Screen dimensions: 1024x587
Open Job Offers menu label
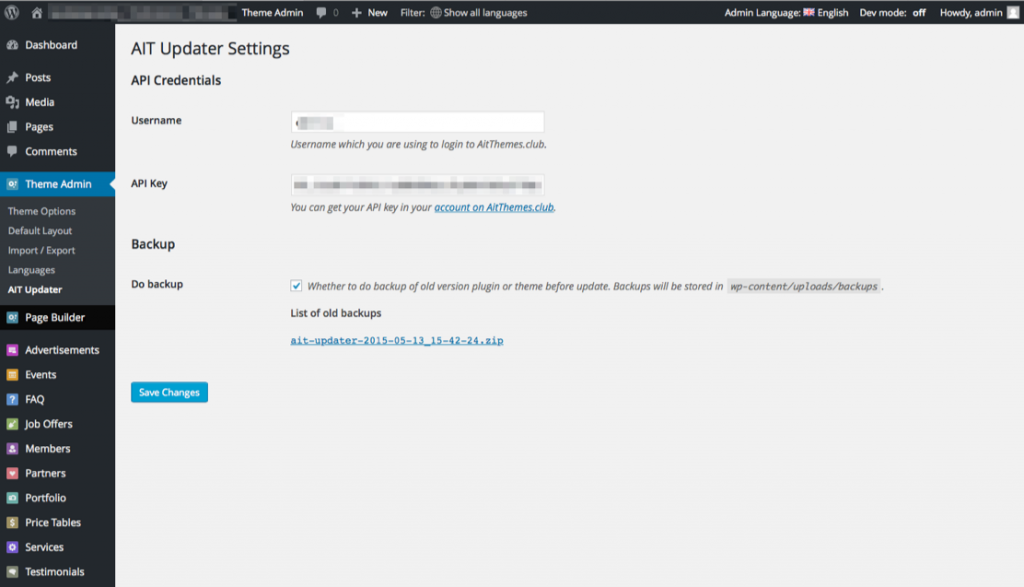point(48,424)
